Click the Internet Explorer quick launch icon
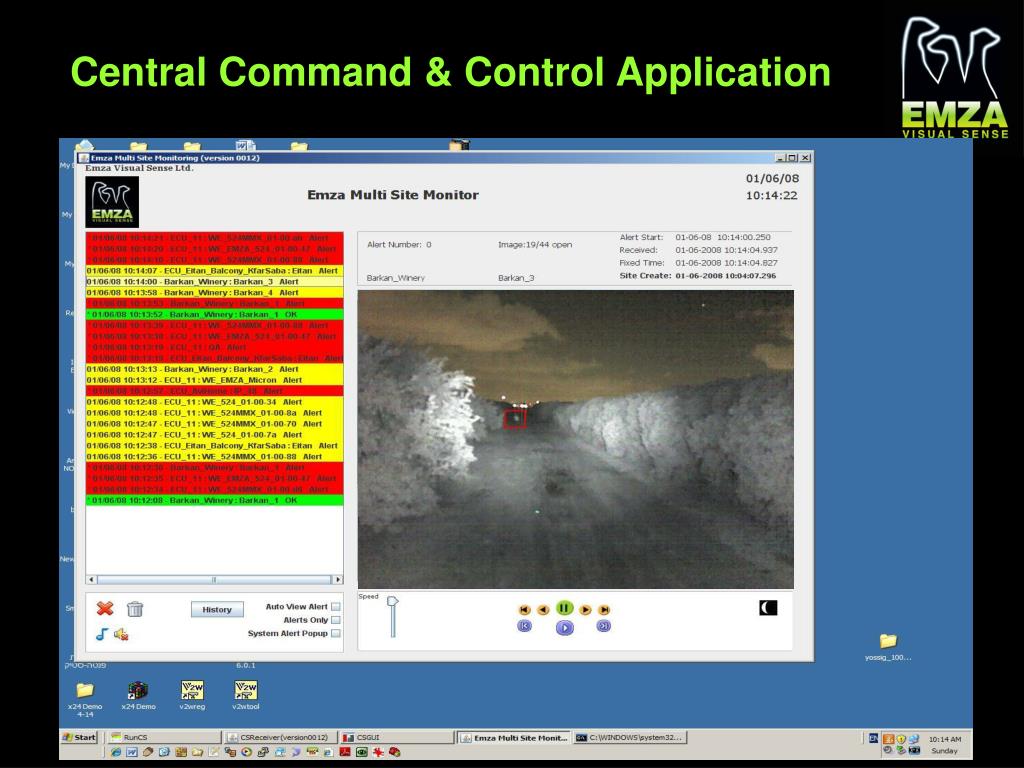The width and height of the screenshot is (1024, 768). [x=116, y=752]
